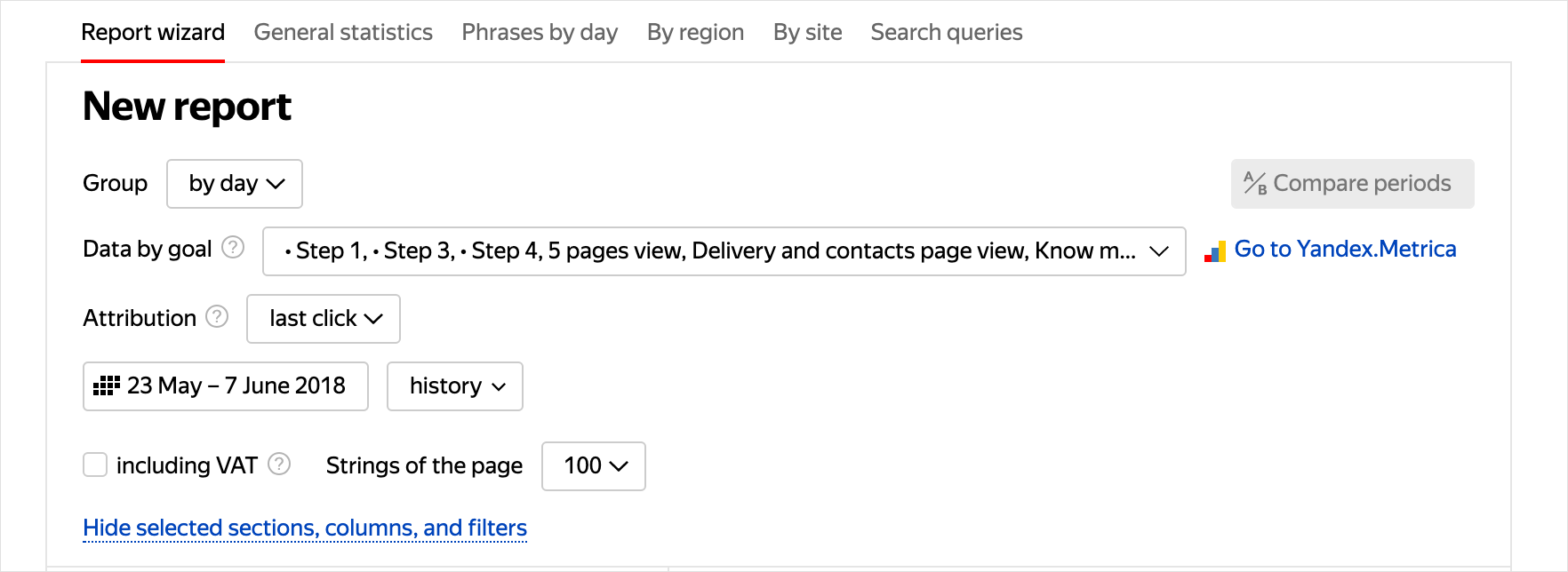The image size is (1568, 572).
Task: Select the By site tab
Action: tap(807, 33)
